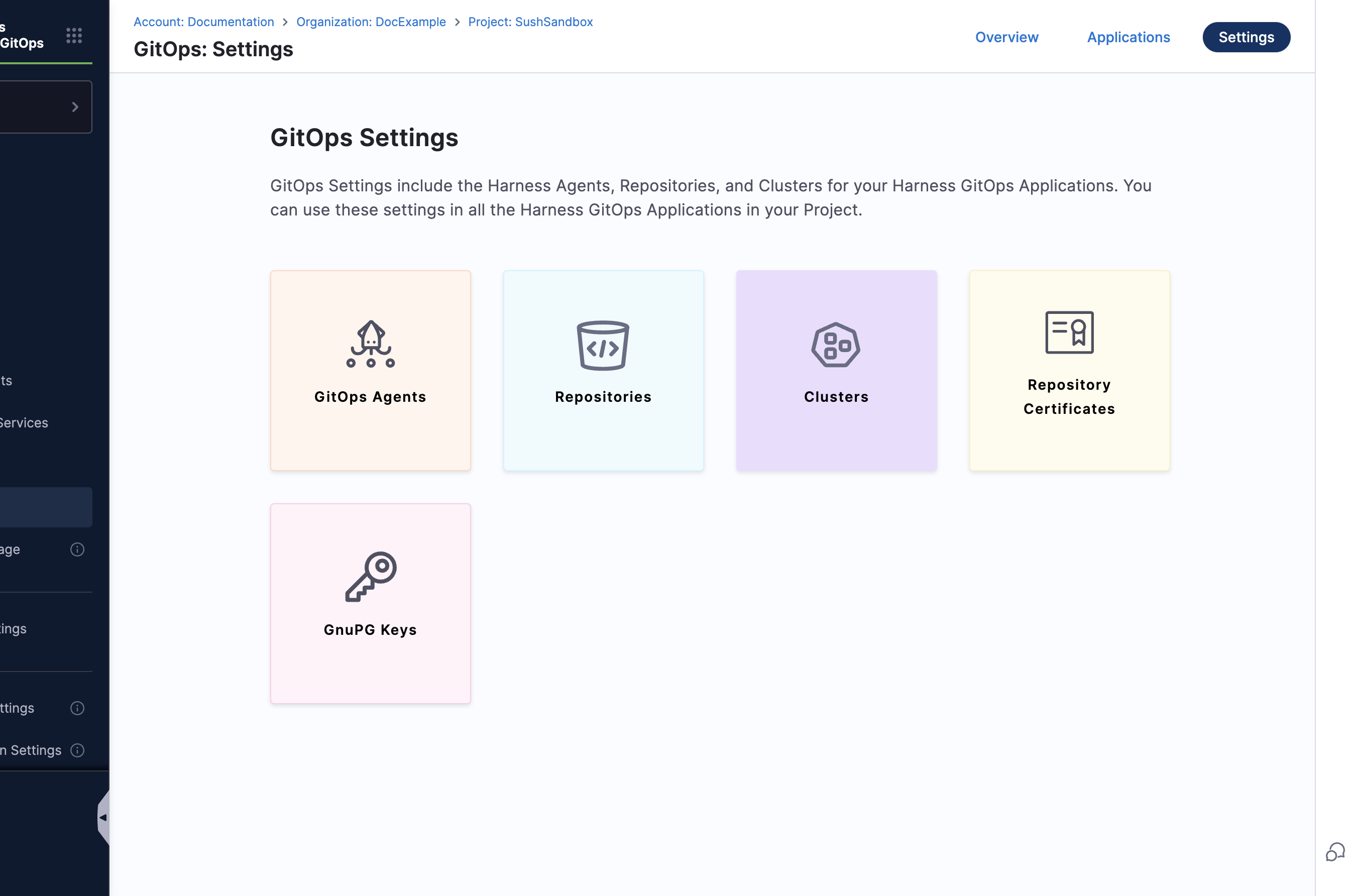This screenshot has width=1355, height=896.
Task: Select the highlighted sidebar menu item
Action: (x=46, y=507)
